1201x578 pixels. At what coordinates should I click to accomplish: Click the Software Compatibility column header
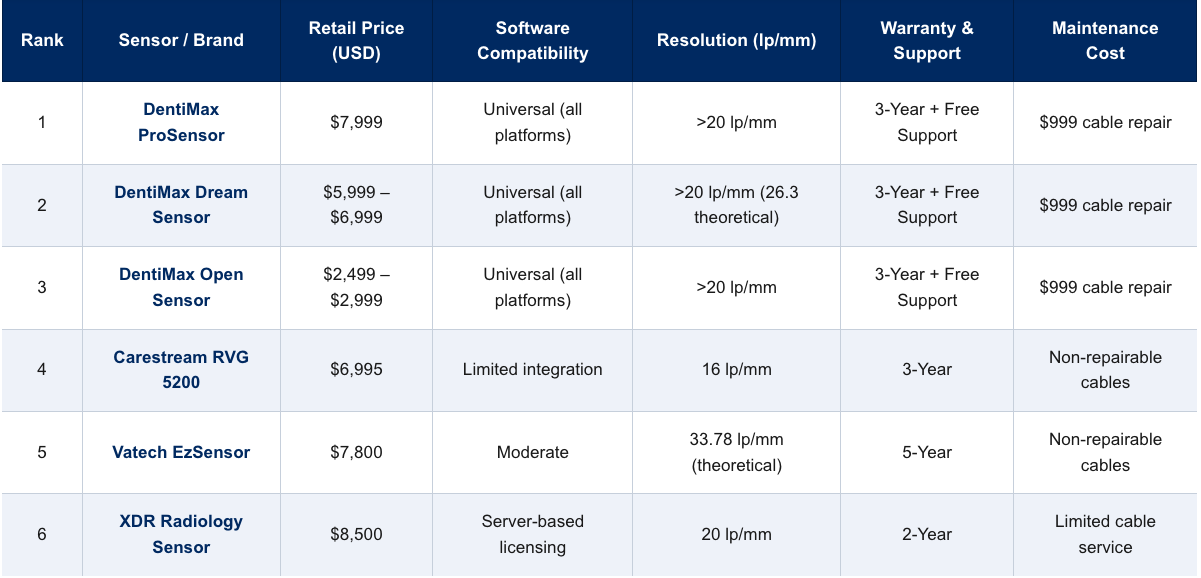pyautogui.click(x=532, y=41)
